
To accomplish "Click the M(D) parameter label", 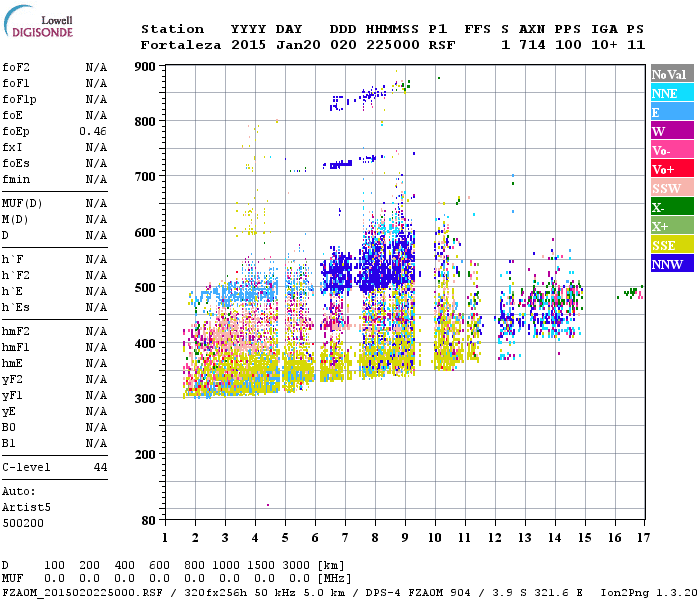I will coord(15,220).
